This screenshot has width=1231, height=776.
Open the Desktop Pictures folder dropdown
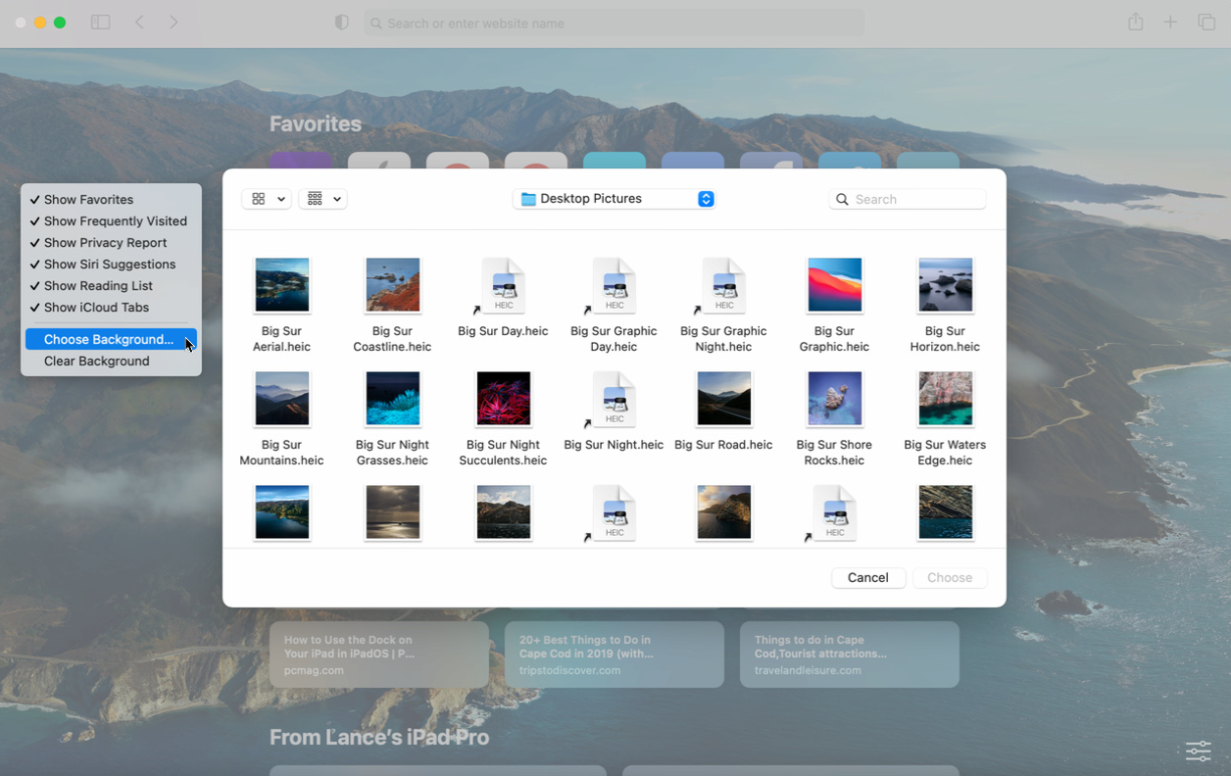(614, 199)
